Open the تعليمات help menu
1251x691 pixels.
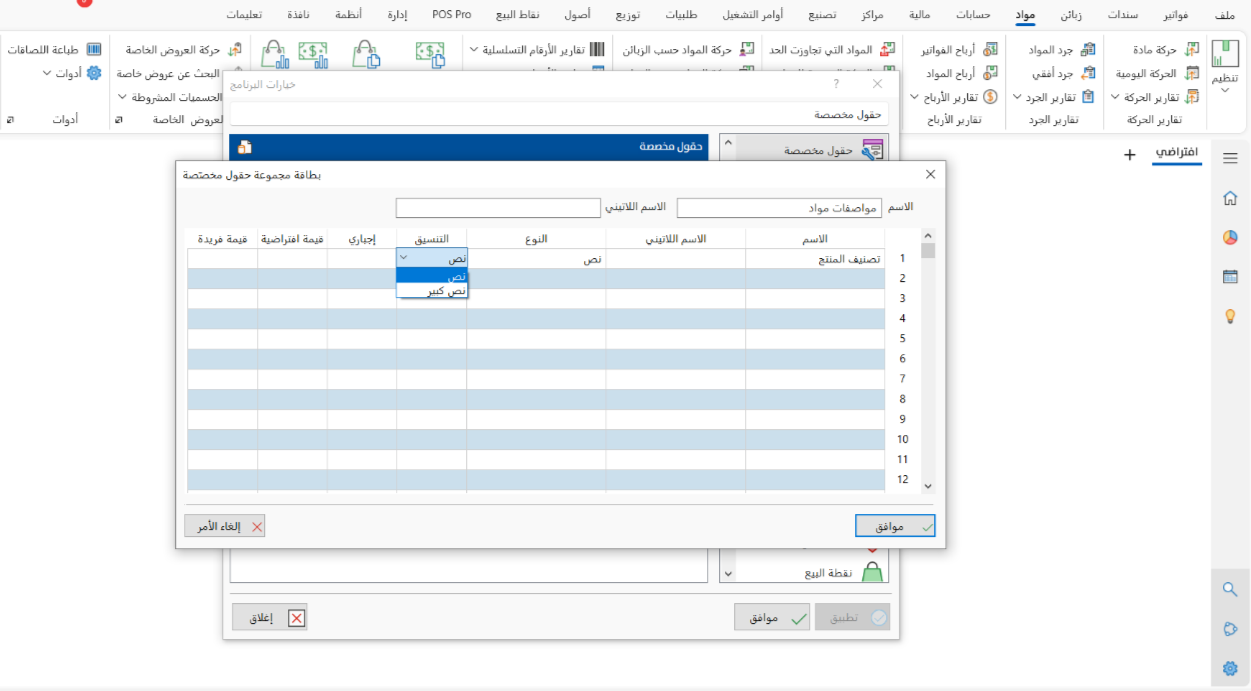pyautogui.click(x=245, y=15)
